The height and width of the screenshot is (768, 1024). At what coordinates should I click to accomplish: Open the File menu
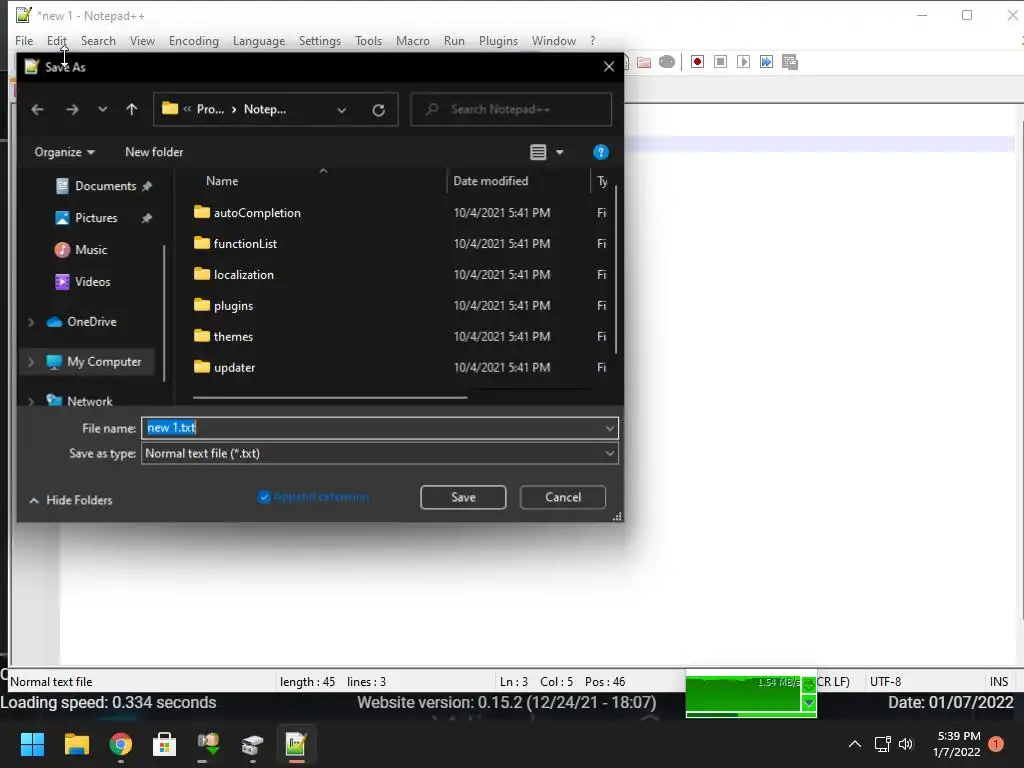[24, 40]
